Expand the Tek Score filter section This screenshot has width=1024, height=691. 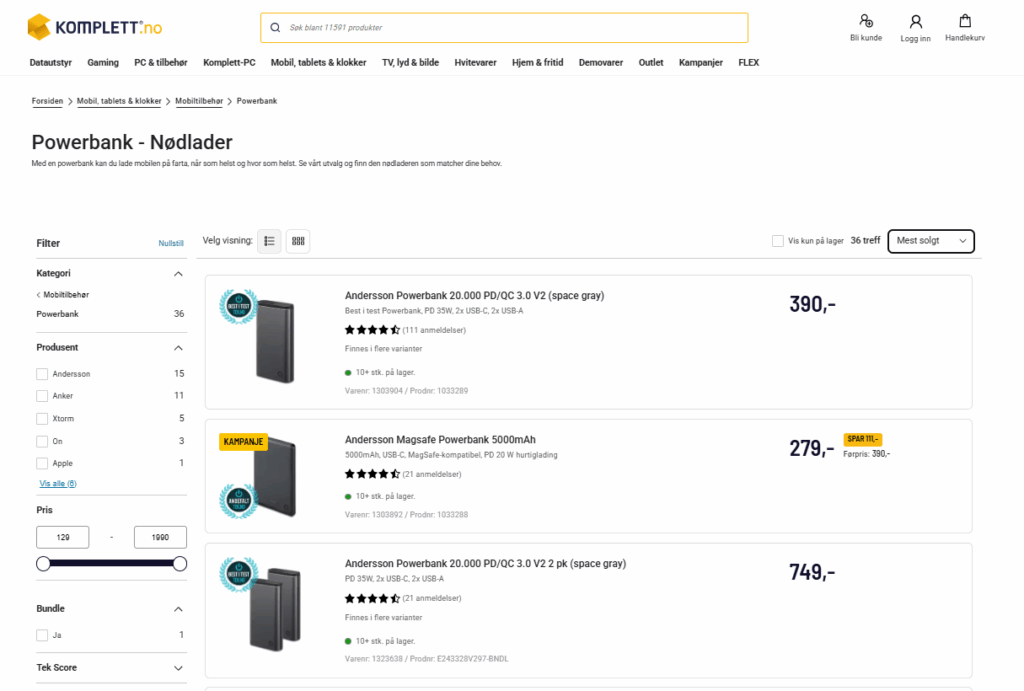(178, 668)
